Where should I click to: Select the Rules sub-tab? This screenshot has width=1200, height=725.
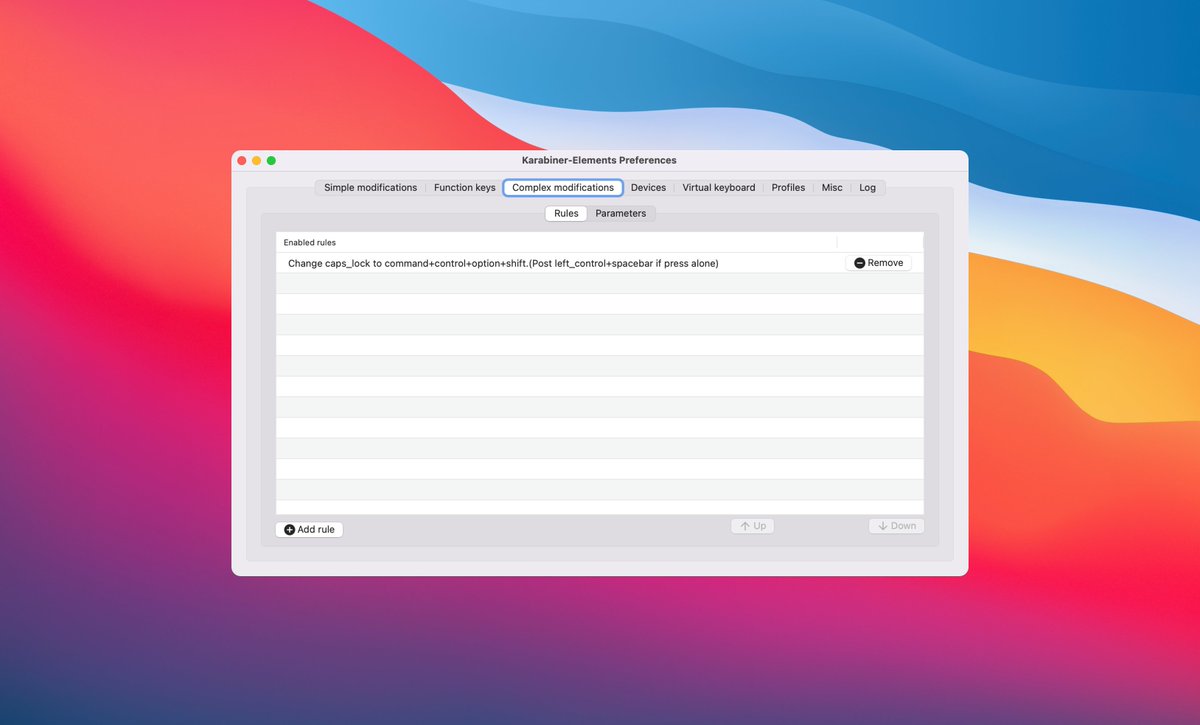pos(565,213)
